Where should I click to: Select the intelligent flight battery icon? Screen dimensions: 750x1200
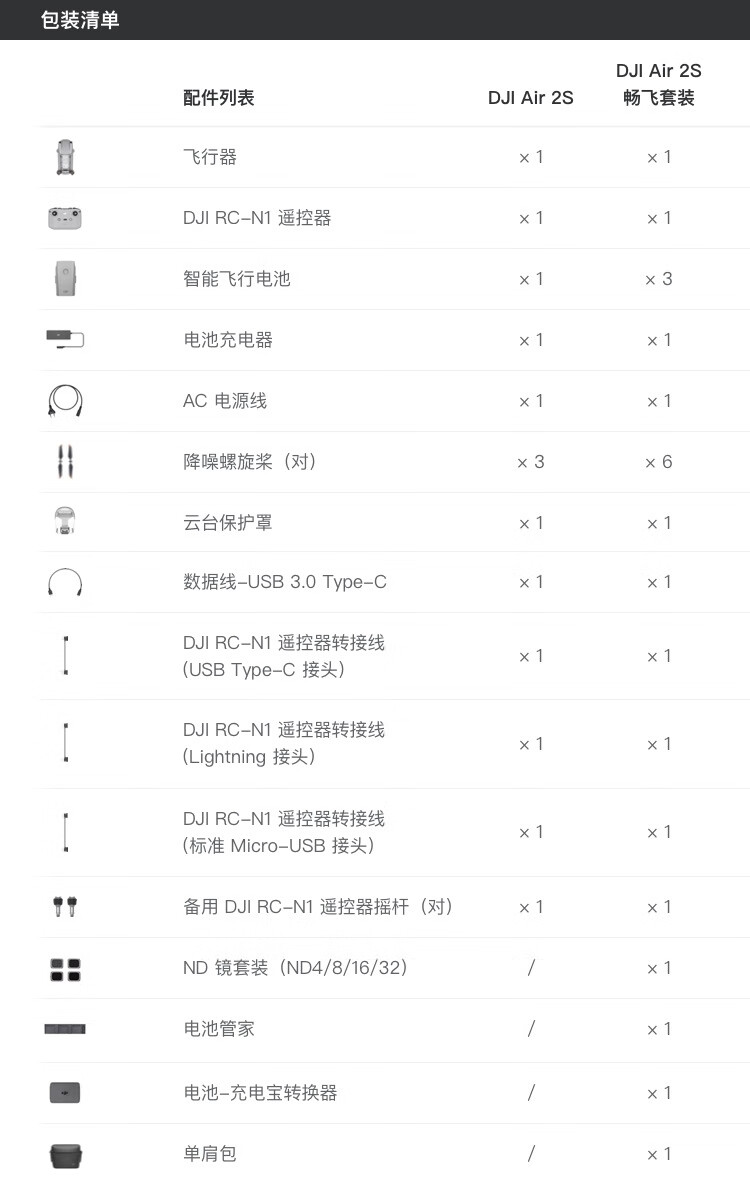coord(65,279)
